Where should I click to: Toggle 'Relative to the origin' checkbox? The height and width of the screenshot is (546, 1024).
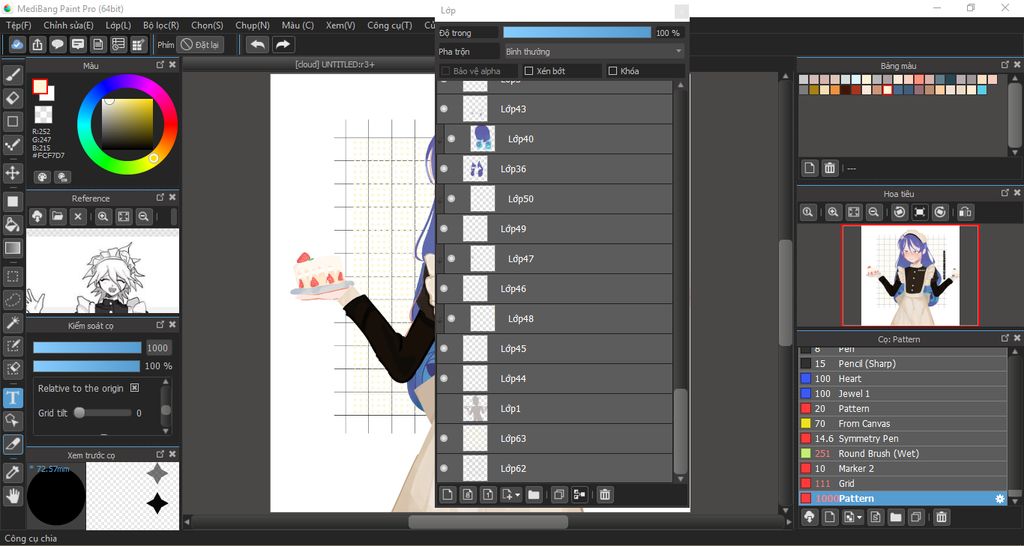pos(135,388)
